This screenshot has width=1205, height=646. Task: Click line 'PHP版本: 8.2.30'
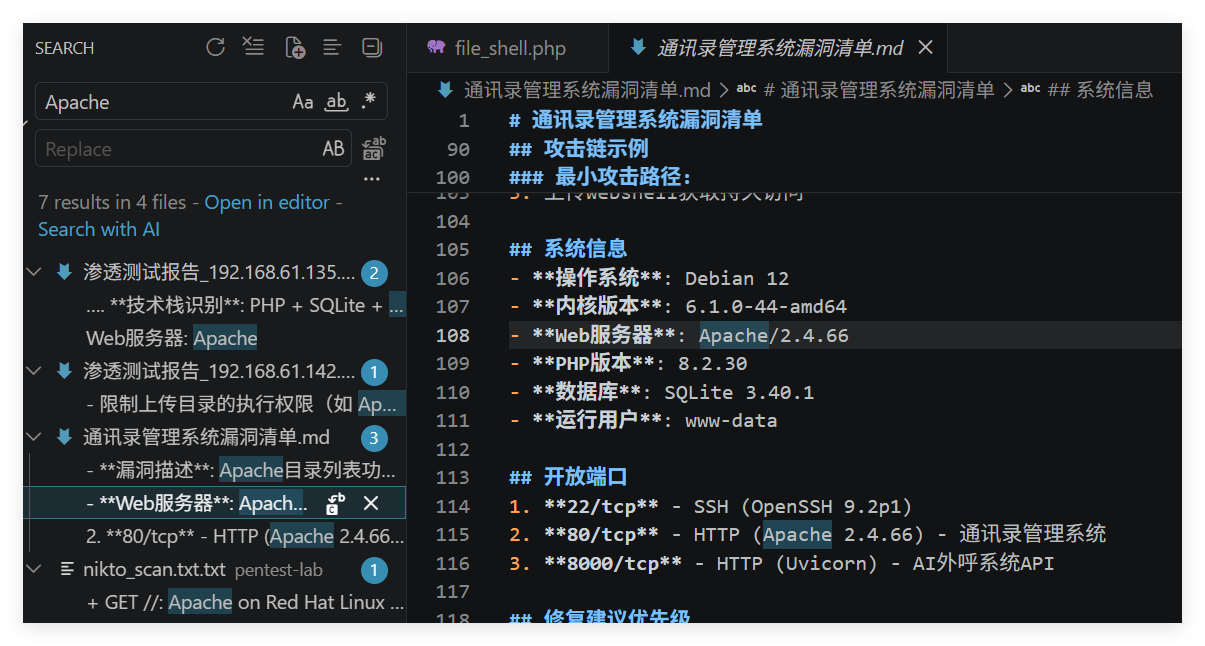point(627,363)
